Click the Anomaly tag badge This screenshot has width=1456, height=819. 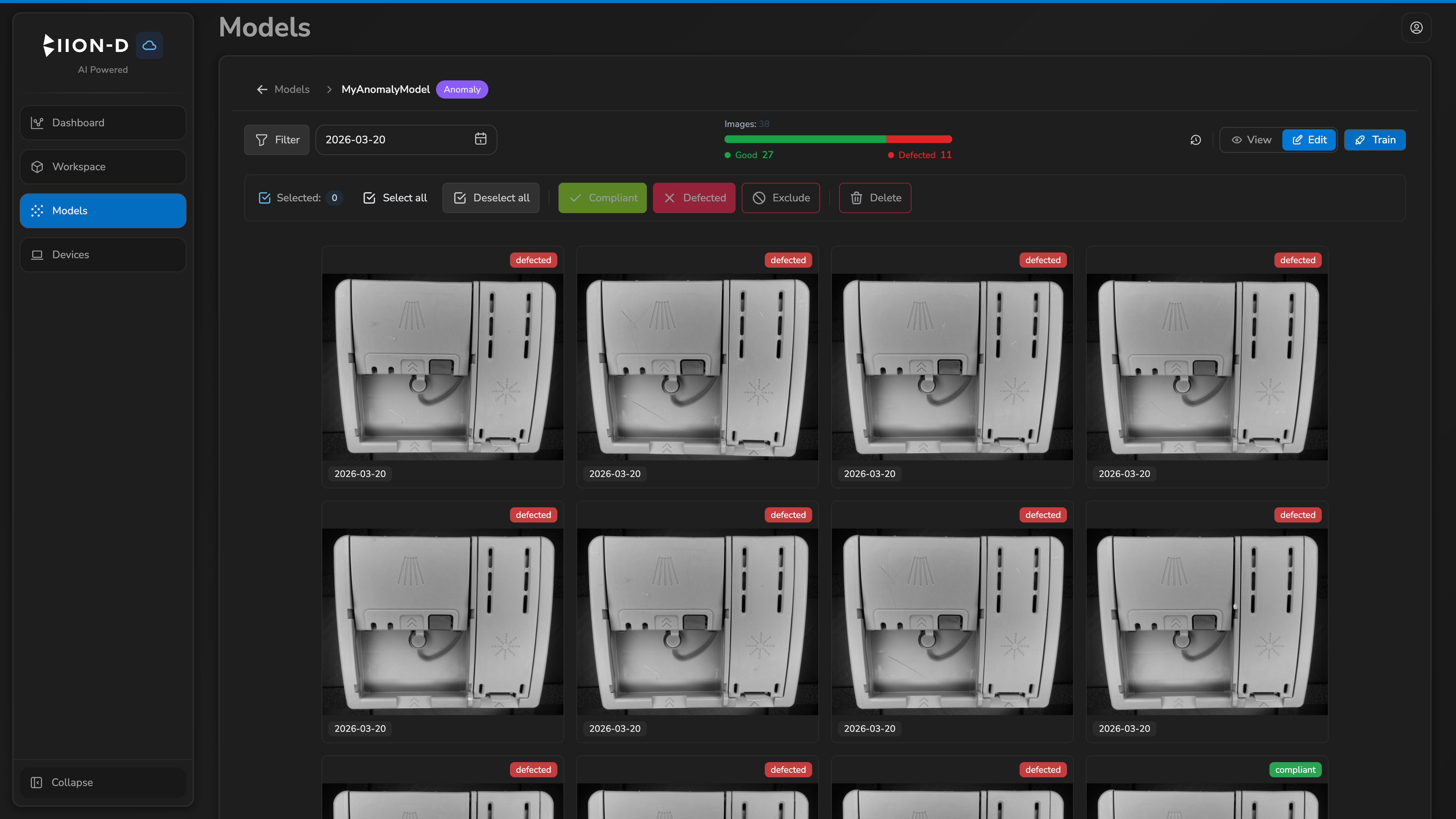462,89
